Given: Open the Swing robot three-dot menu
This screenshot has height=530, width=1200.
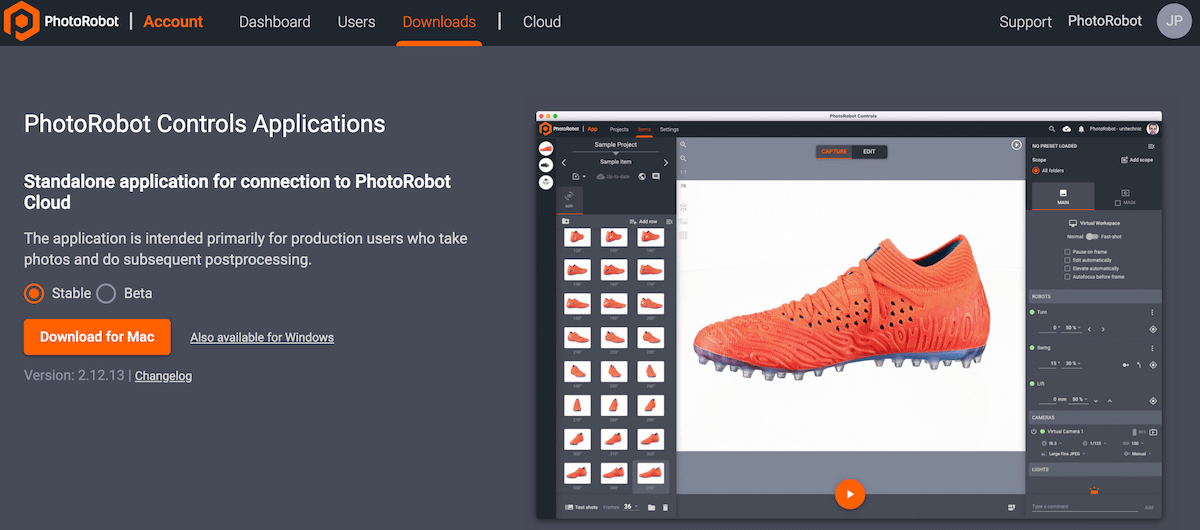Looking at the screenshot, I should click(1152, 348).
